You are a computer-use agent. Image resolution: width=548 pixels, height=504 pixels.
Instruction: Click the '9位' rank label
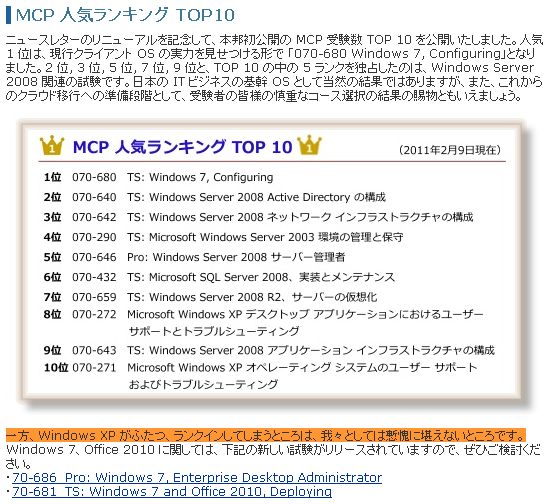[52, 350]
